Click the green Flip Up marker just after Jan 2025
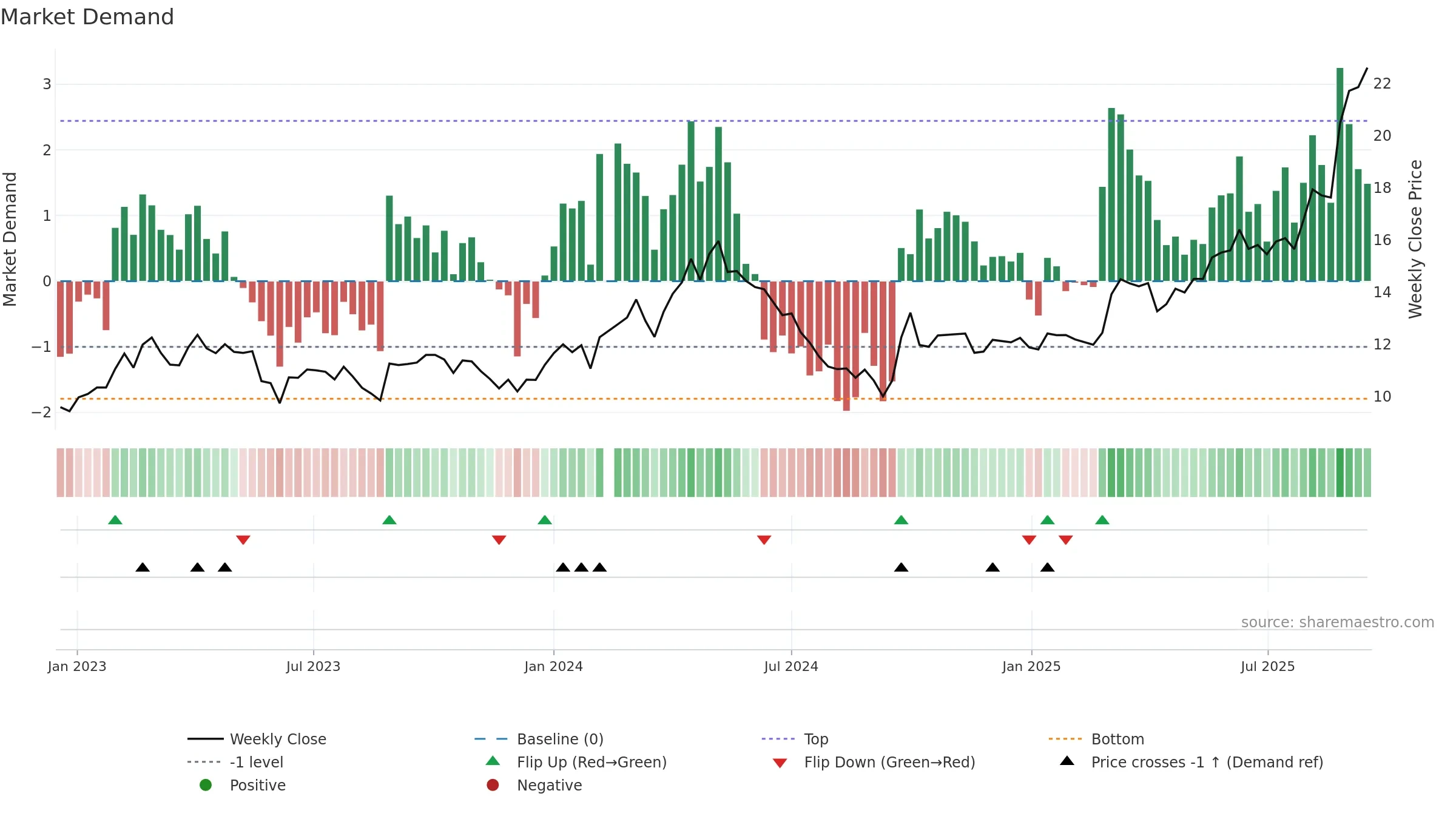 [1048, 520]
